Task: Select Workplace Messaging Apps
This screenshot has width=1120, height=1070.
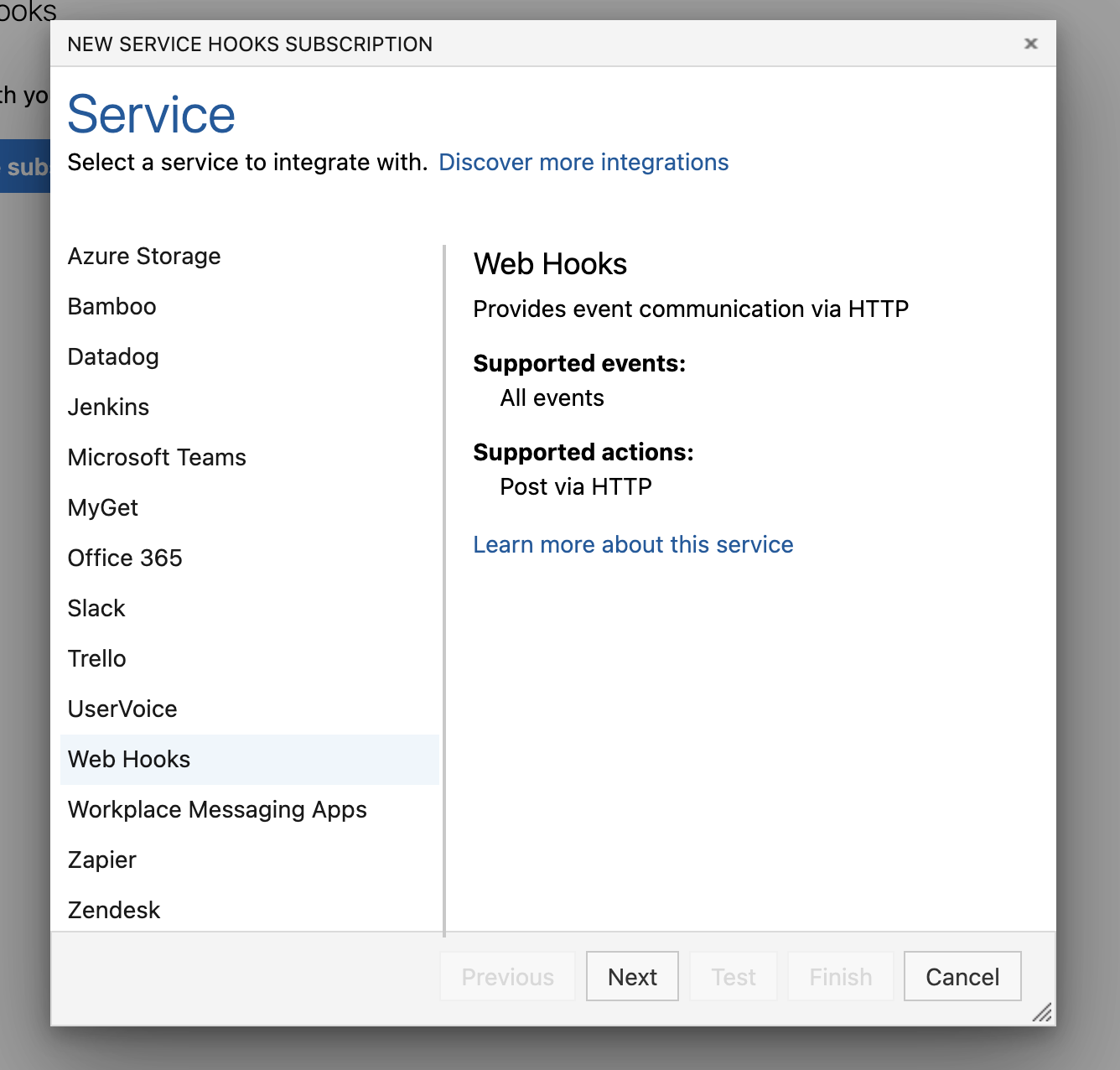Action: [x=217, y=809]
